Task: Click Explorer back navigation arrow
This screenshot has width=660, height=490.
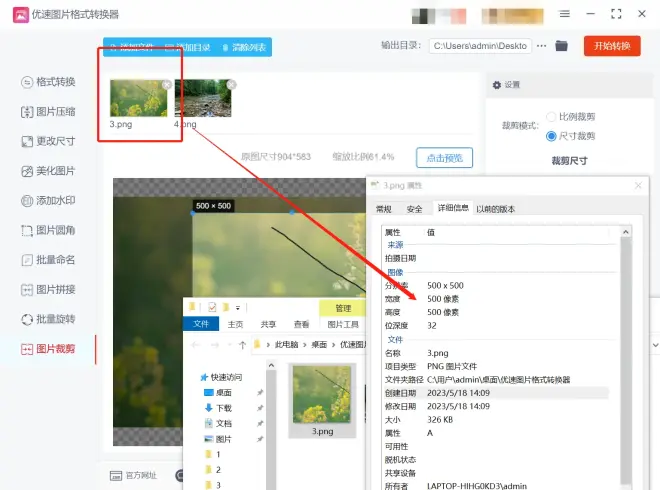Action: [195, 345]
